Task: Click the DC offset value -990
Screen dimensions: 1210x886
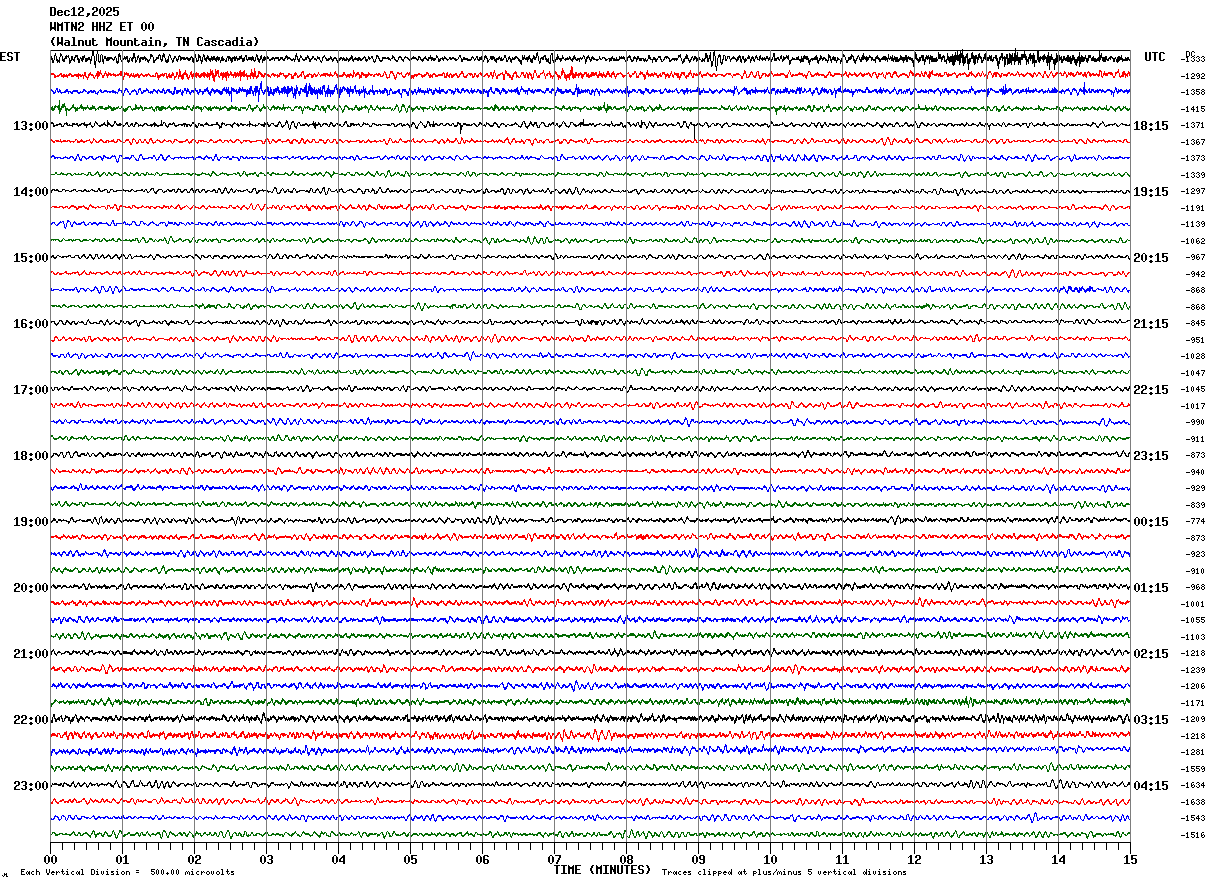Action: pyautogui.click(x=1195, y=422)
